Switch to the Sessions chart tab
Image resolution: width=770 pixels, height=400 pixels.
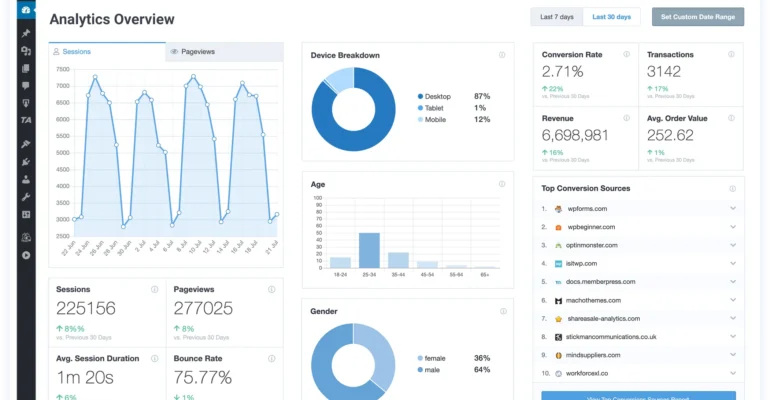tap(107, 52)
